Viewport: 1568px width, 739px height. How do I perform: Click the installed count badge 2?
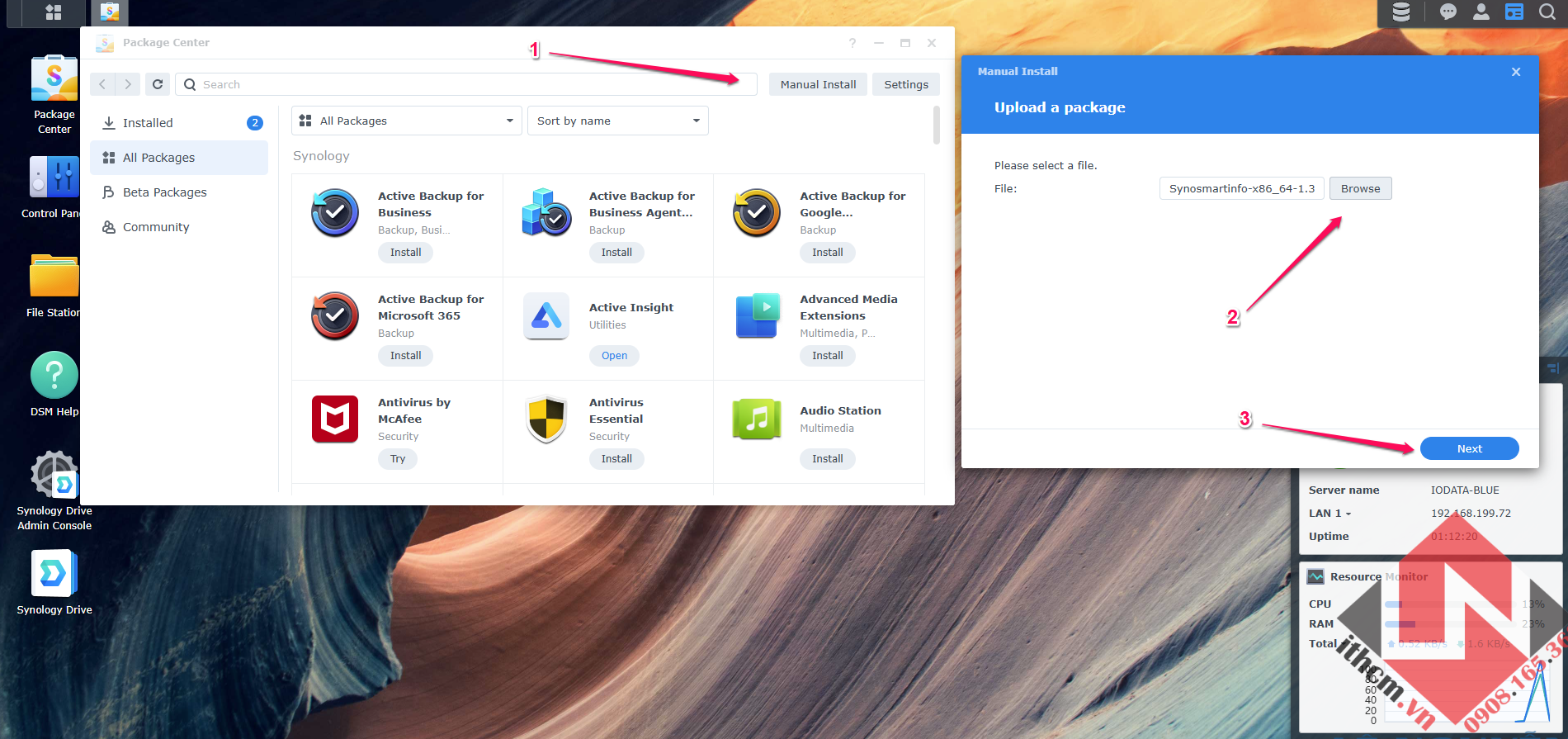click(255, 123)
